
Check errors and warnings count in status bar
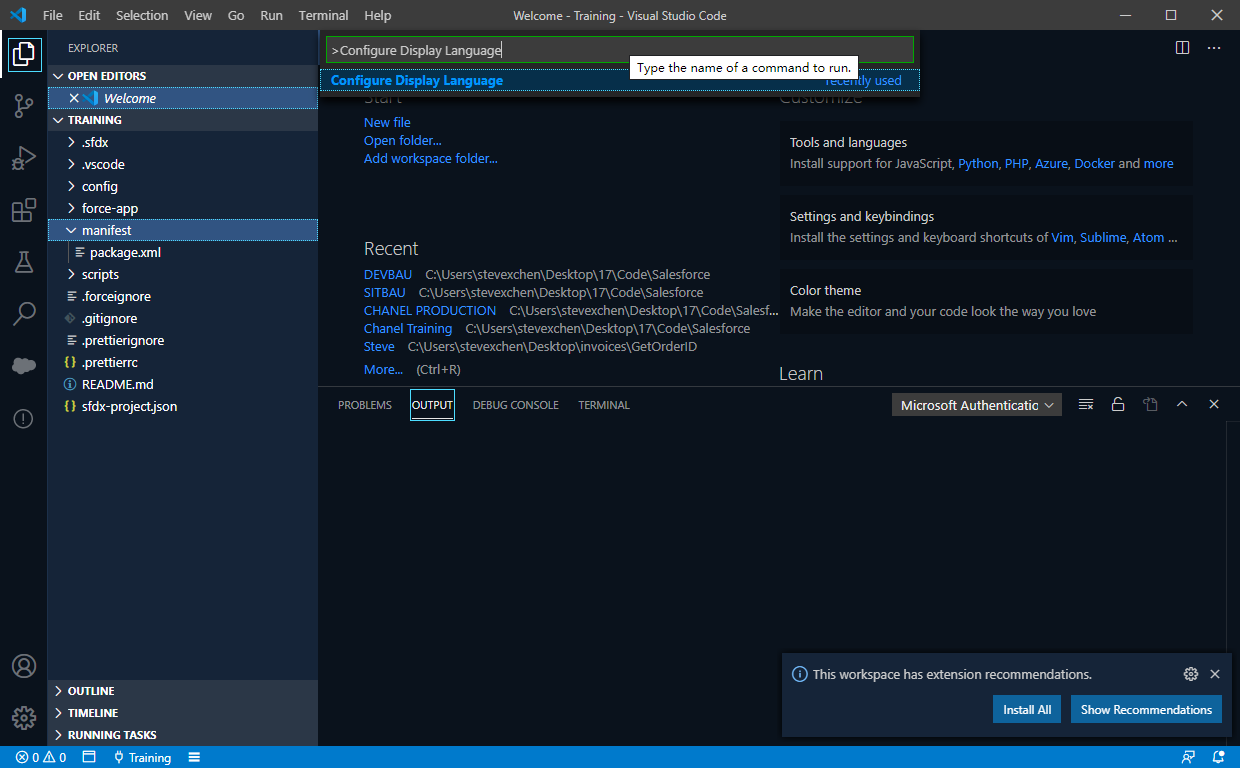[x=35, y=757]
